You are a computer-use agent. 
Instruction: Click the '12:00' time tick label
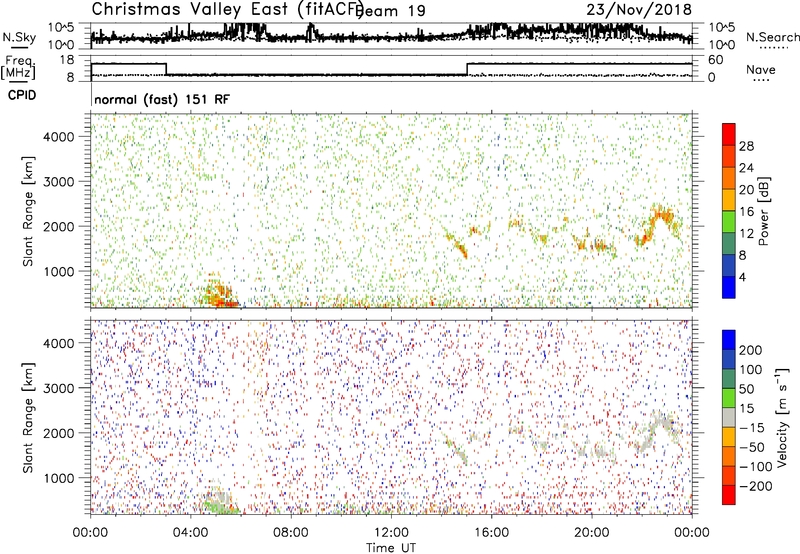pyautogui.click(x=391, y=533)
